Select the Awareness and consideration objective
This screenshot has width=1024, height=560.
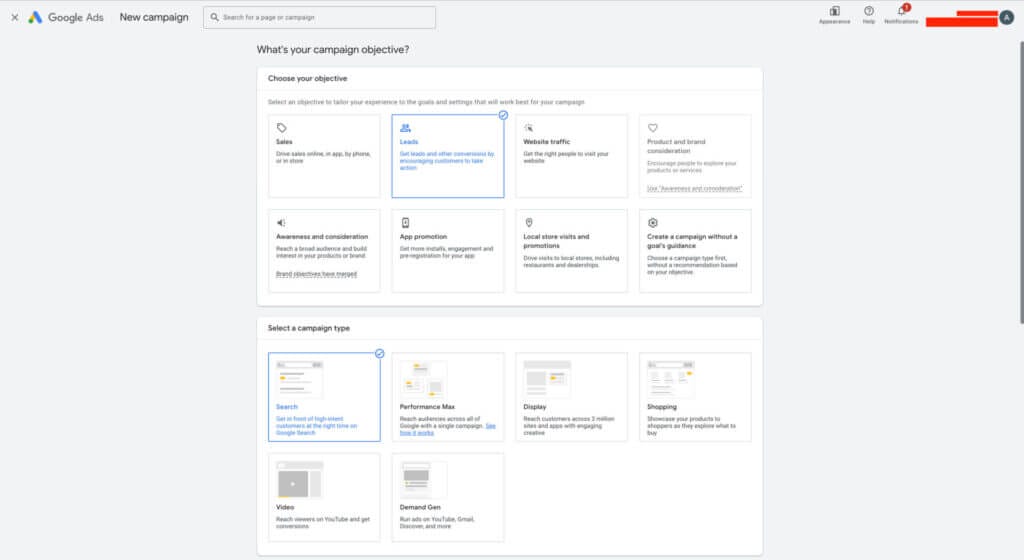click(x=324, y=251)
